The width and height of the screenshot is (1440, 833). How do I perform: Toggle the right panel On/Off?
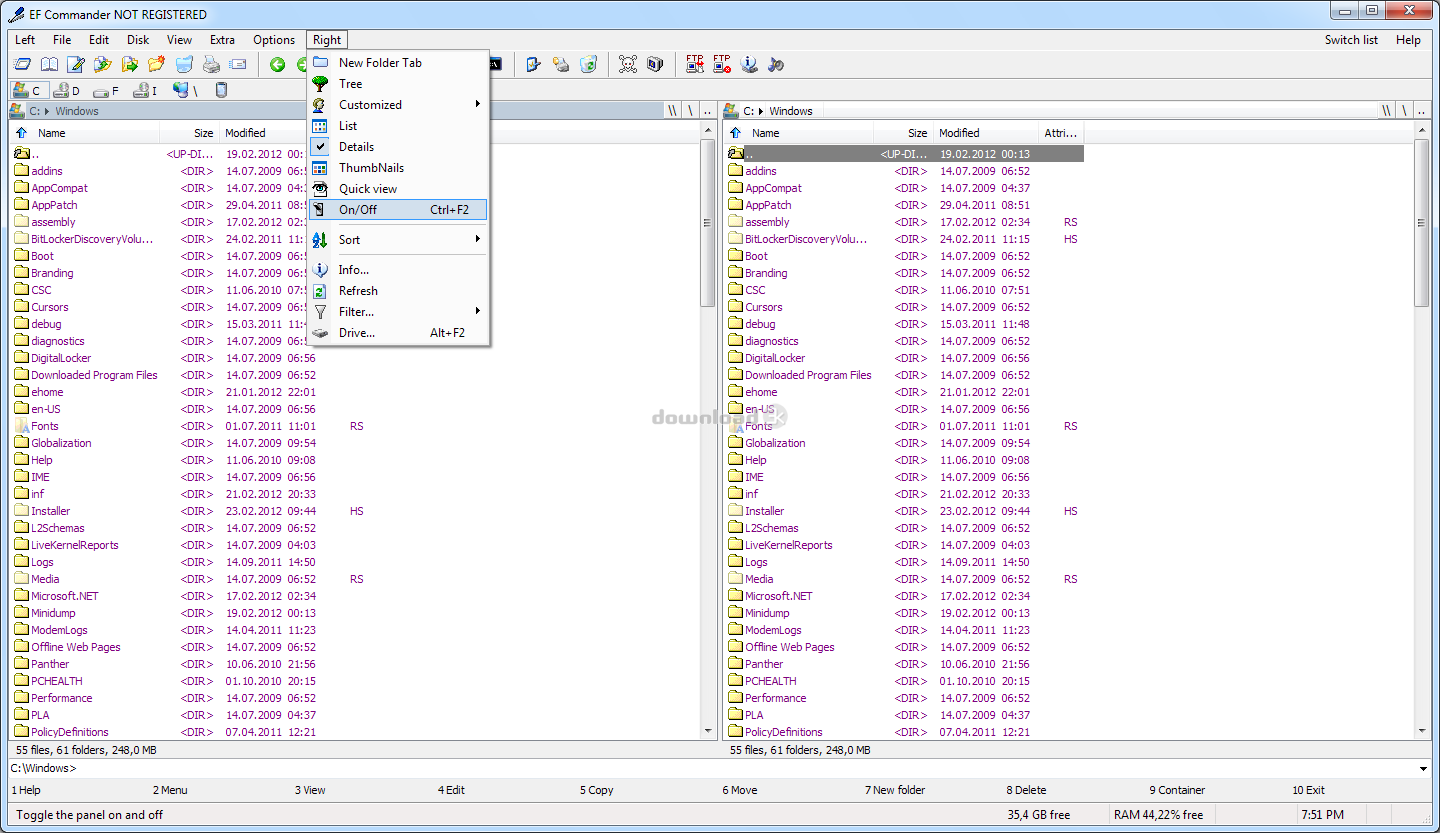pos(398,210)
